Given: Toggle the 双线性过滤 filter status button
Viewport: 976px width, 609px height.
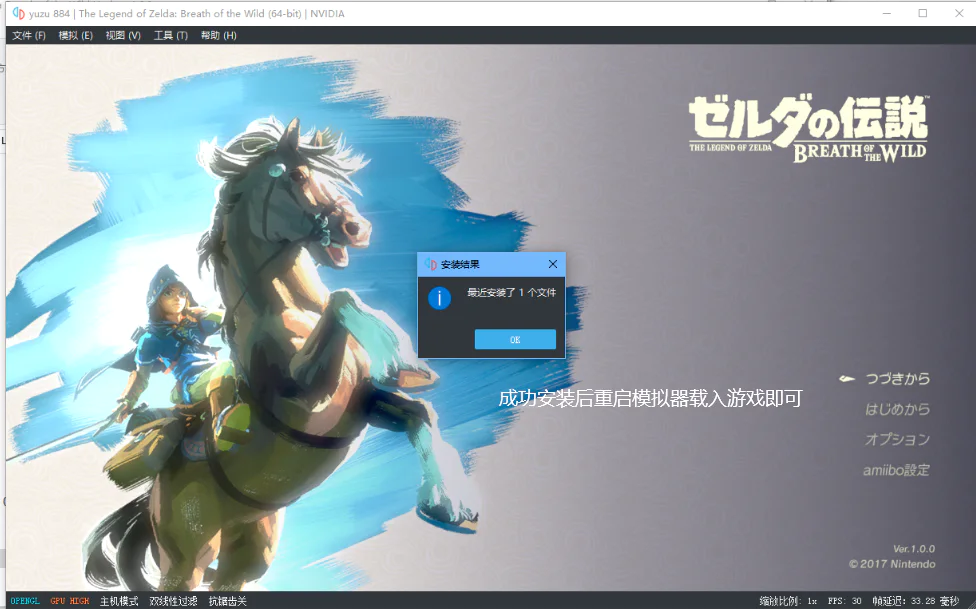Looking at the screenshot, I should 173,601.
